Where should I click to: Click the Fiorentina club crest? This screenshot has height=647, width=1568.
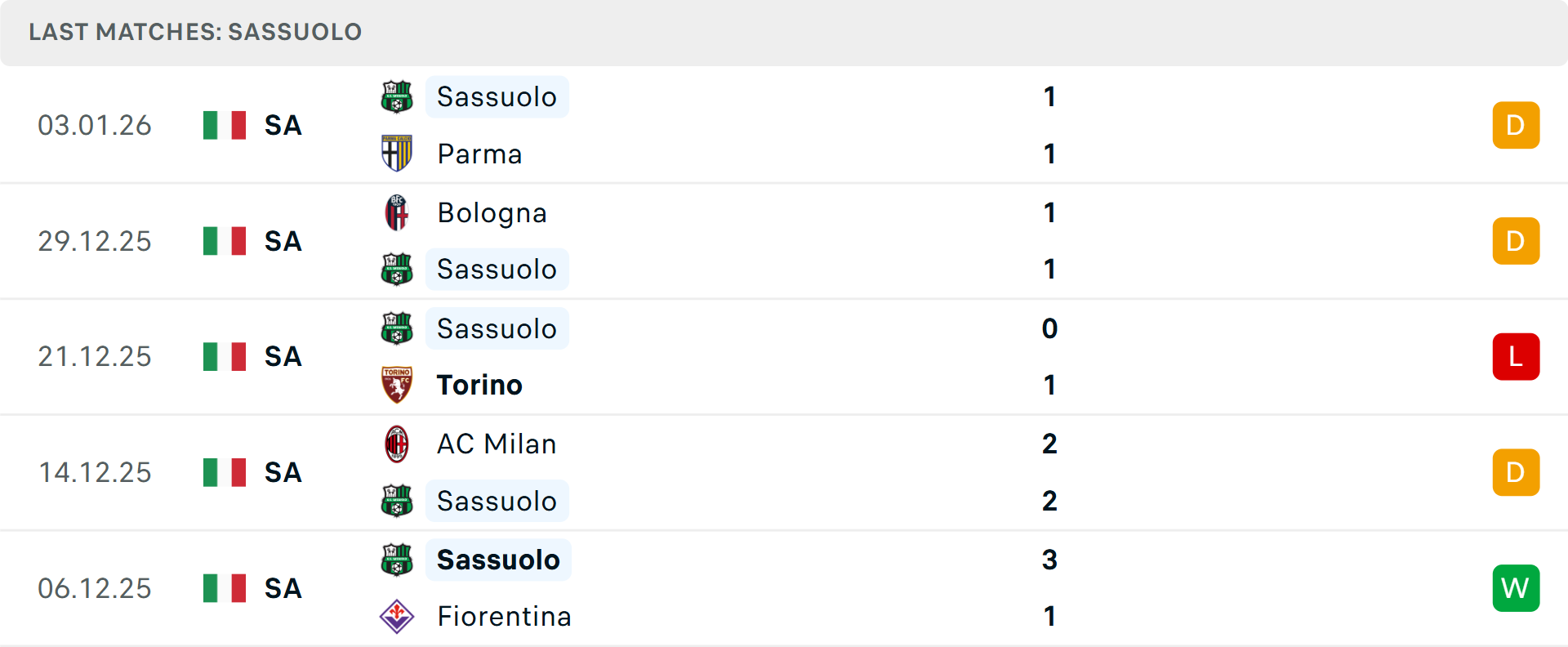pos(397,617)
